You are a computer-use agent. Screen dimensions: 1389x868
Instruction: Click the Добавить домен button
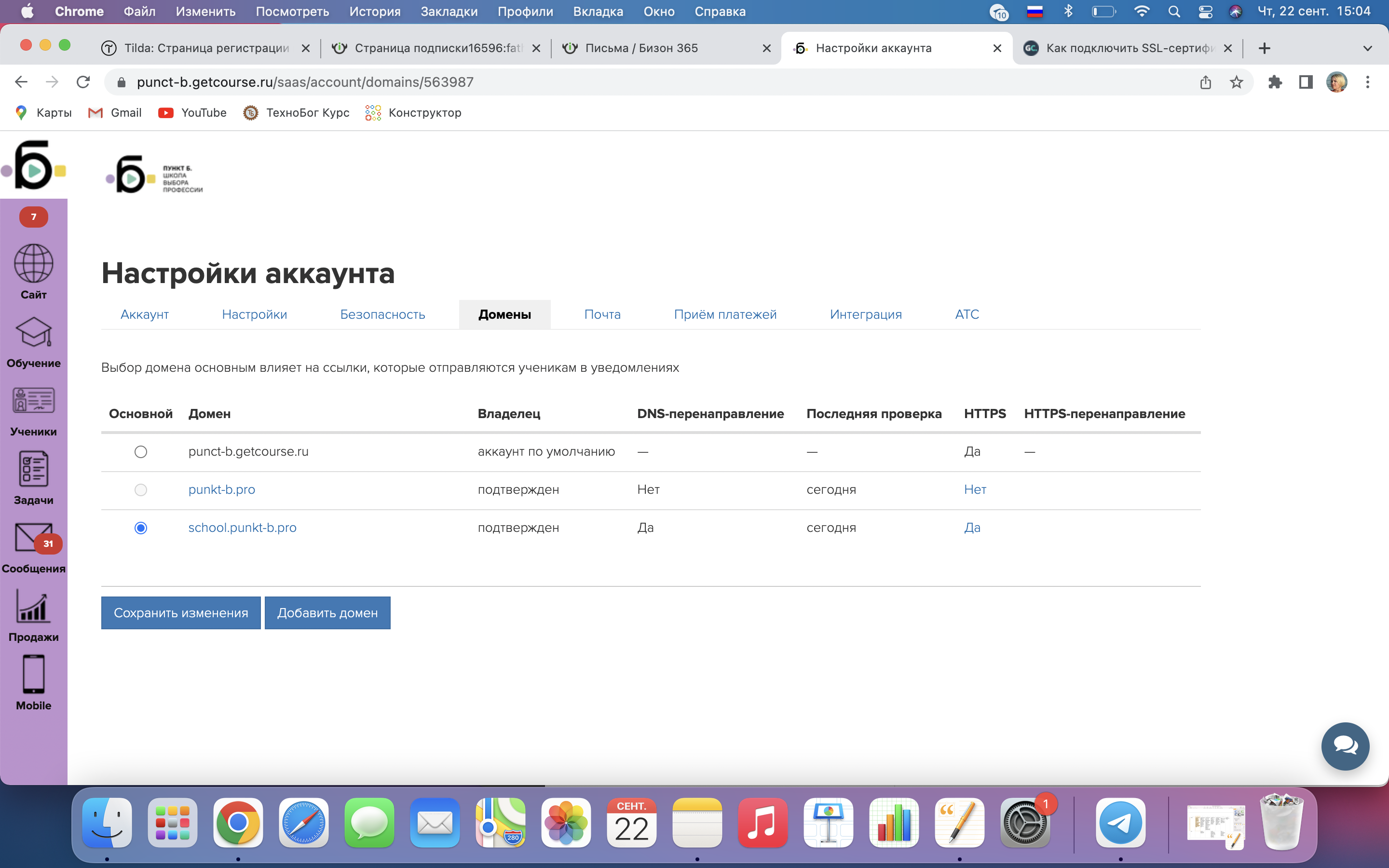tap(327, 612)
